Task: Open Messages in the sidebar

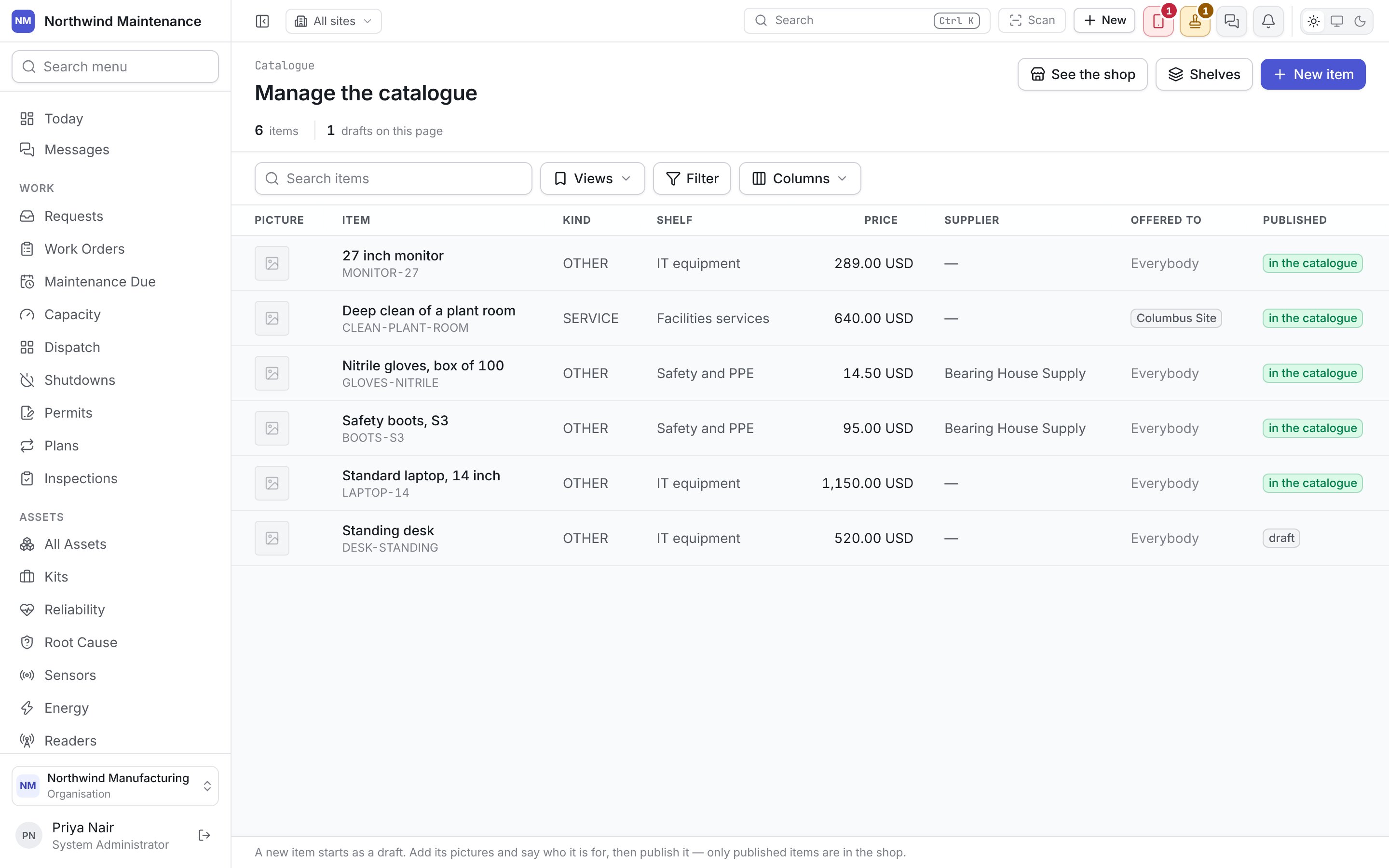Action: [115, 150]
